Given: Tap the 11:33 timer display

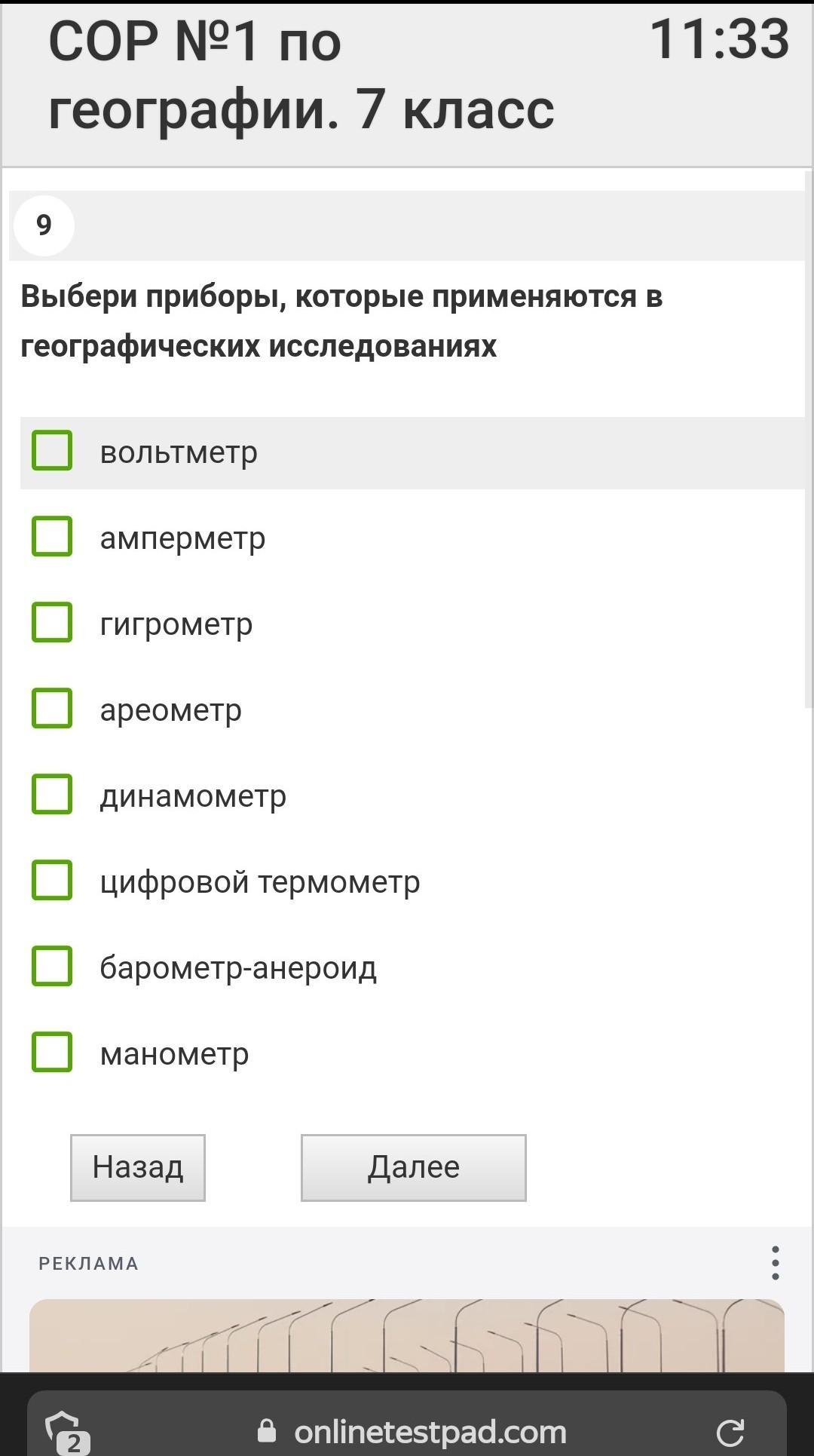Looking at the screenshot, I should [x=719, y=39].
